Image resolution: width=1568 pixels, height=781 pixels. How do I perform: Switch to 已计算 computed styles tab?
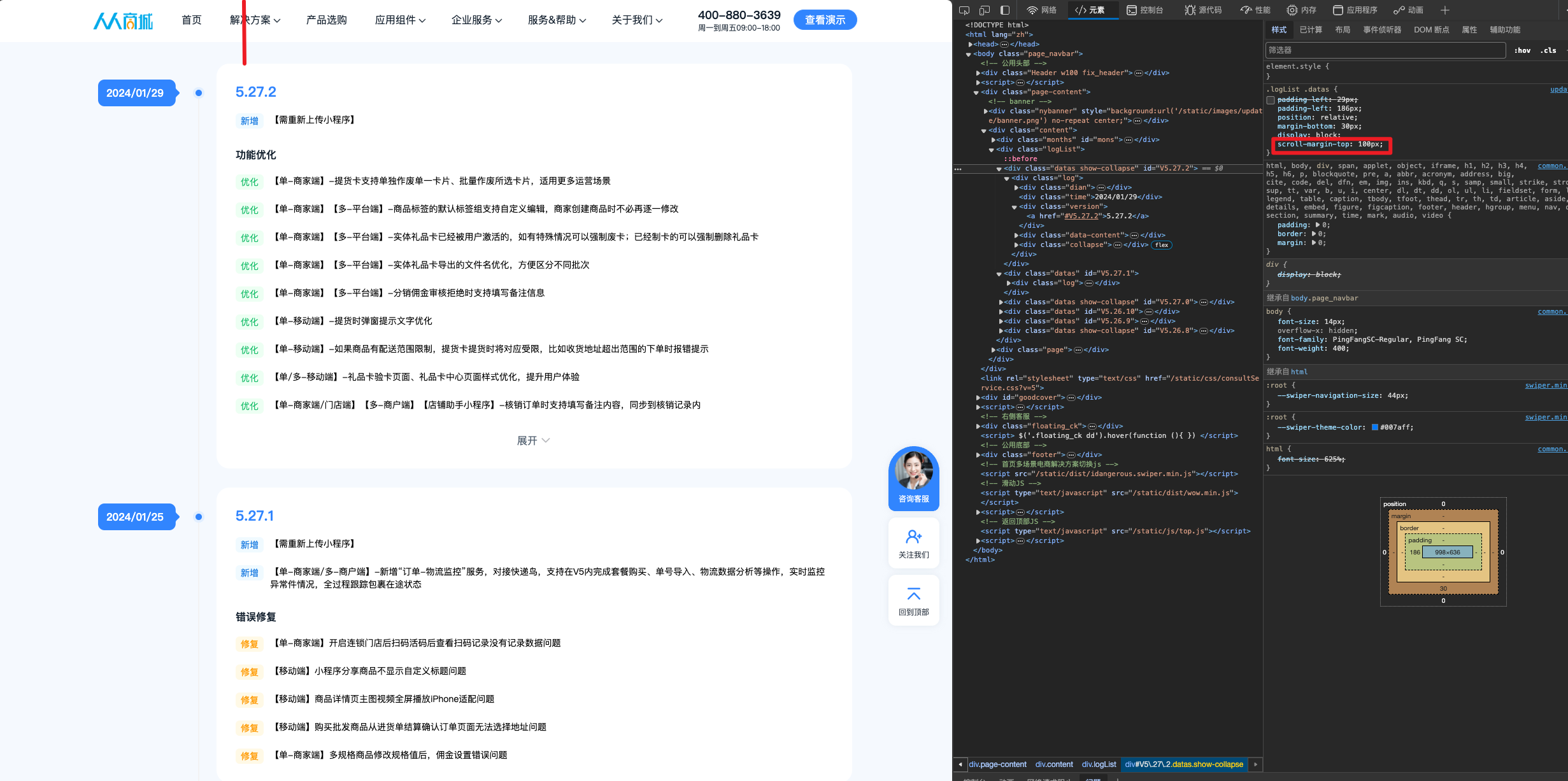[1311, 30]
